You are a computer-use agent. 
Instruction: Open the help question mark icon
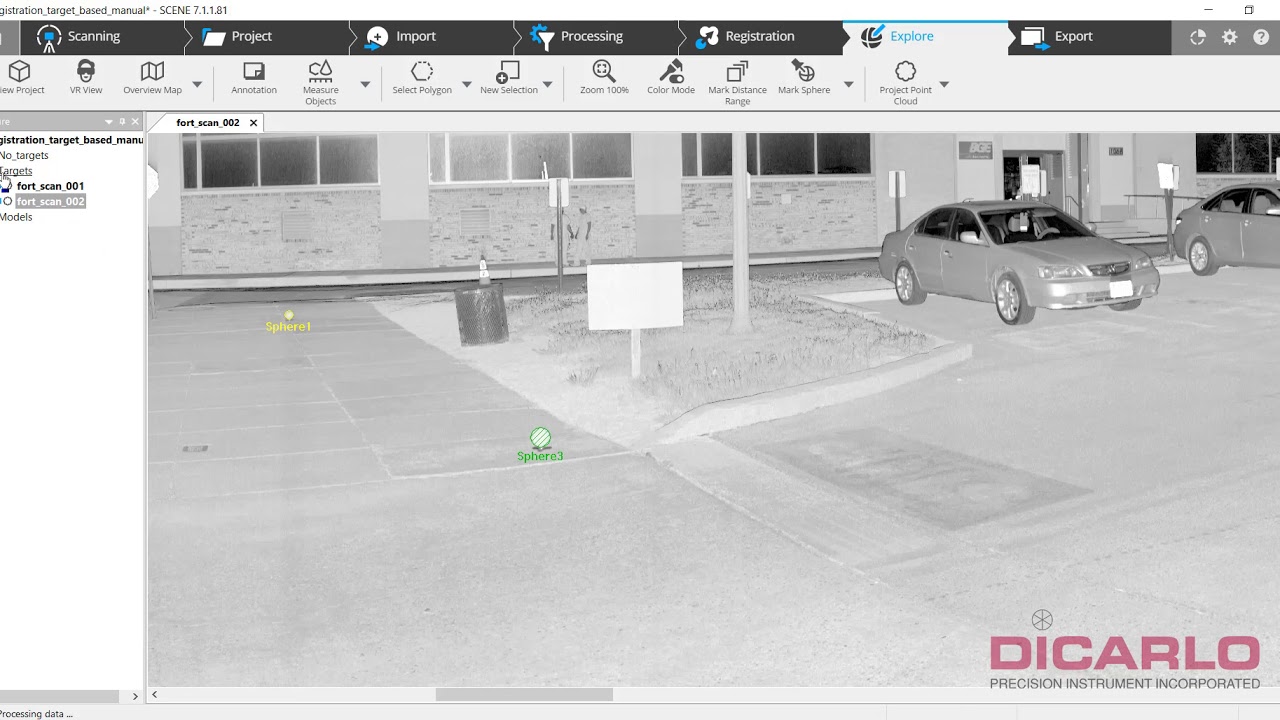coord(1261,37)
